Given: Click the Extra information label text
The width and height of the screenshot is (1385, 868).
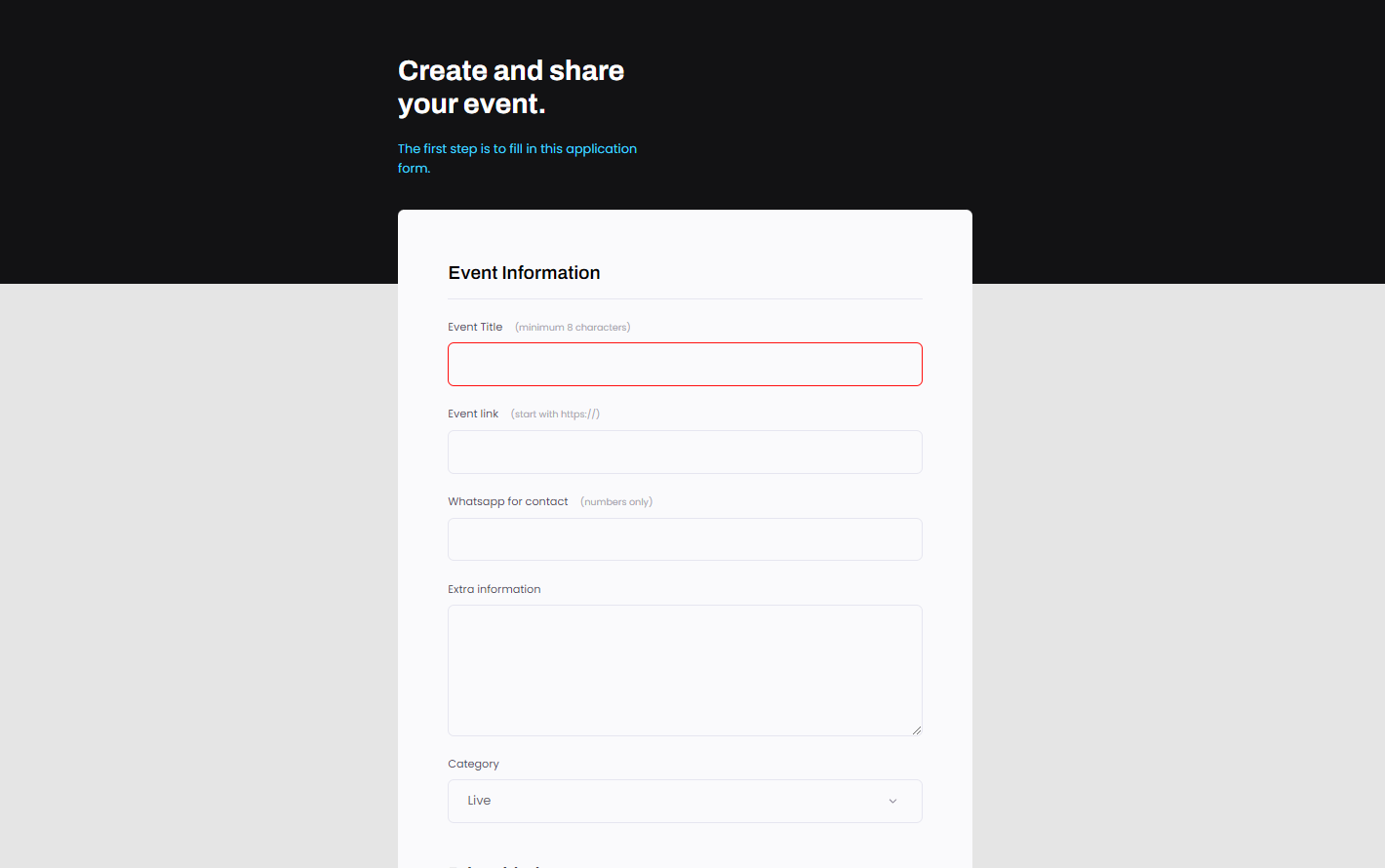Looking at the screenshot, I should tap(495, 588).
